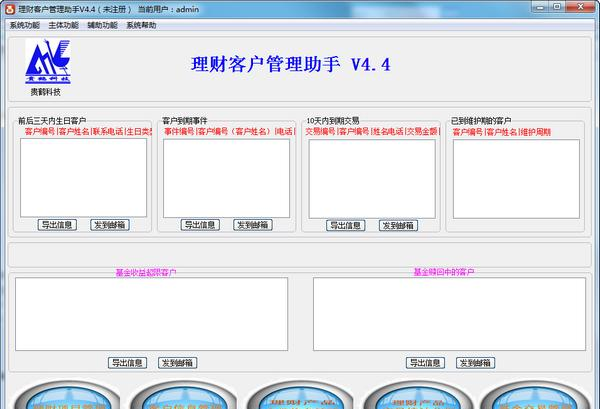Click inside the 基金赎回中的客户 list box
The height and width of the screenshot is (409, 600).
tap(449, 314)
